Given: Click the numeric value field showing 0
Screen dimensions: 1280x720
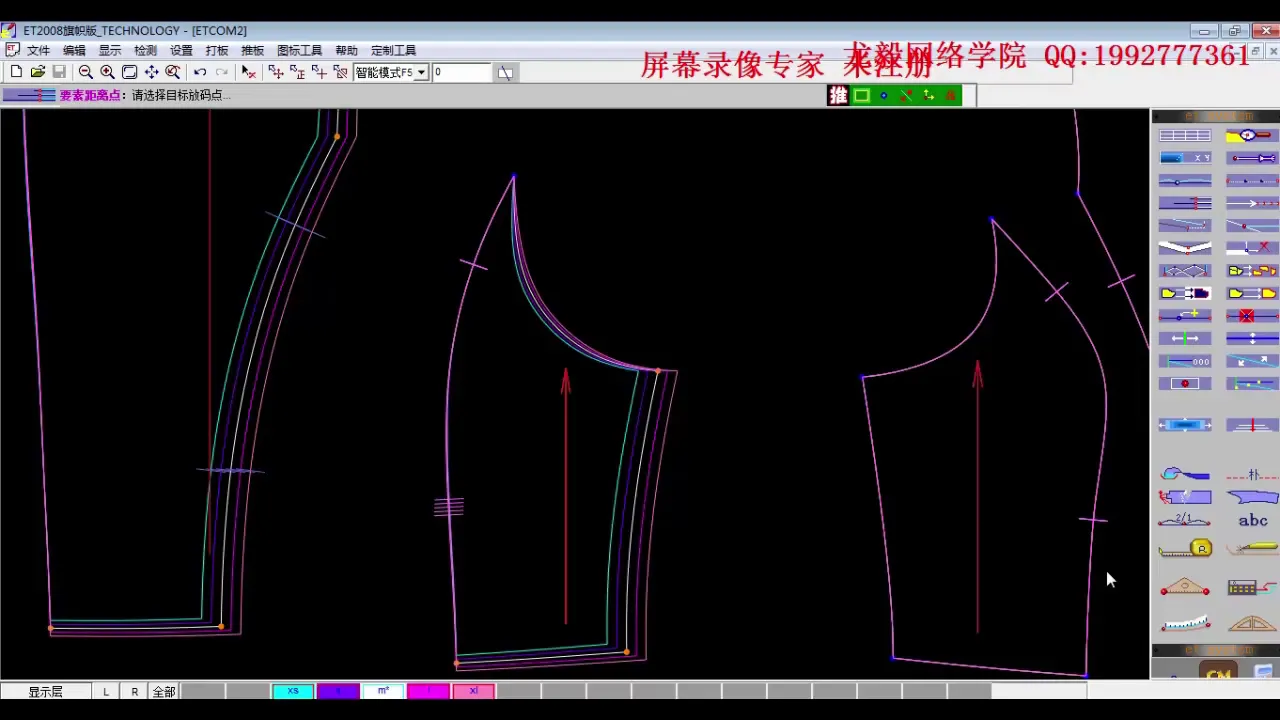Looking at the screenshot, I should tap(461, 72).
